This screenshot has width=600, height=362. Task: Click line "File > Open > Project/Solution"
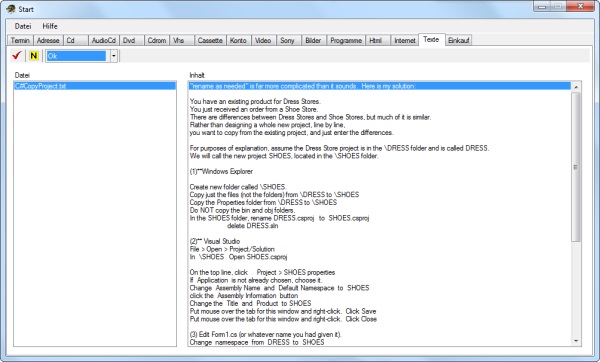pyautogui.click(x=232, y=249)
